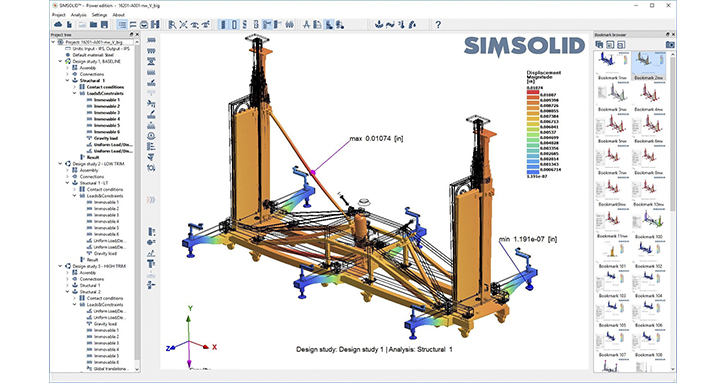
Task: Click the open folder icon in the toolbar
Action: 94,25
